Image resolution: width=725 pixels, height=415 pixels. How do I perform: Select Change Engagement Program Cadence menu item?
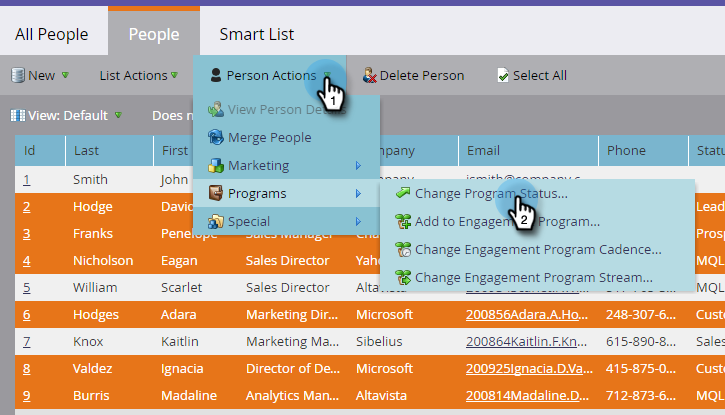point(538,249)
